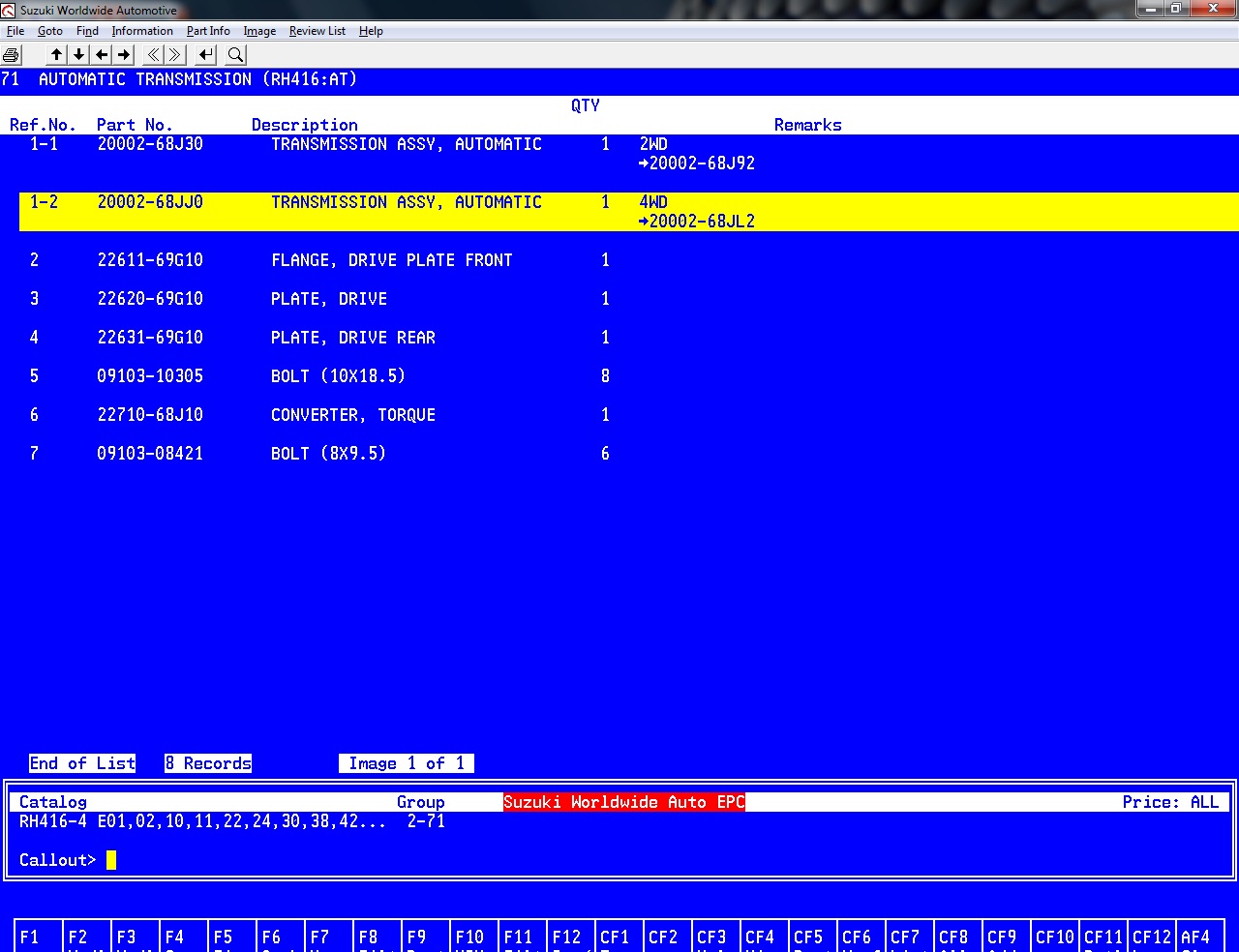1239x952 pixels.
Task: Open the Image menu
Action: point(259,31)
